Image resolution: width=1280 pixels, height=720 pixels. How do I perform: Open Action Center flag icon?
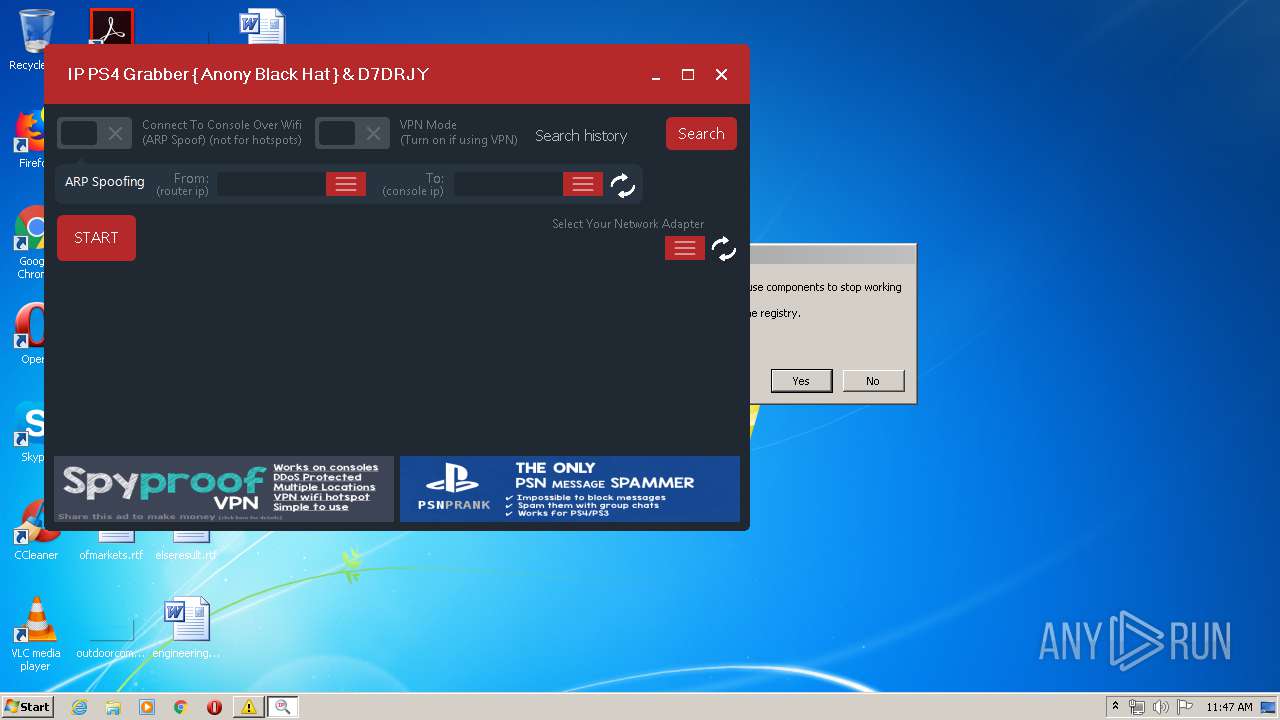1185,707
